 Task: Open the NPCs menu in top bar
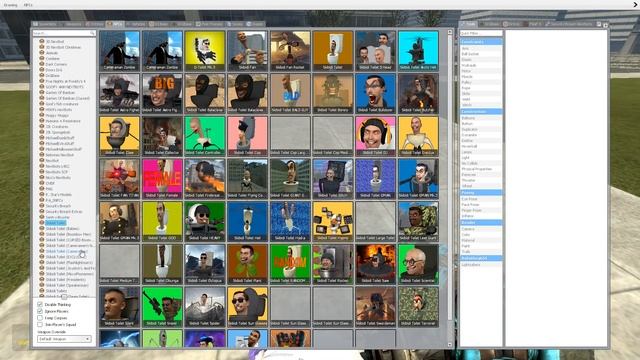pos(28,5)
